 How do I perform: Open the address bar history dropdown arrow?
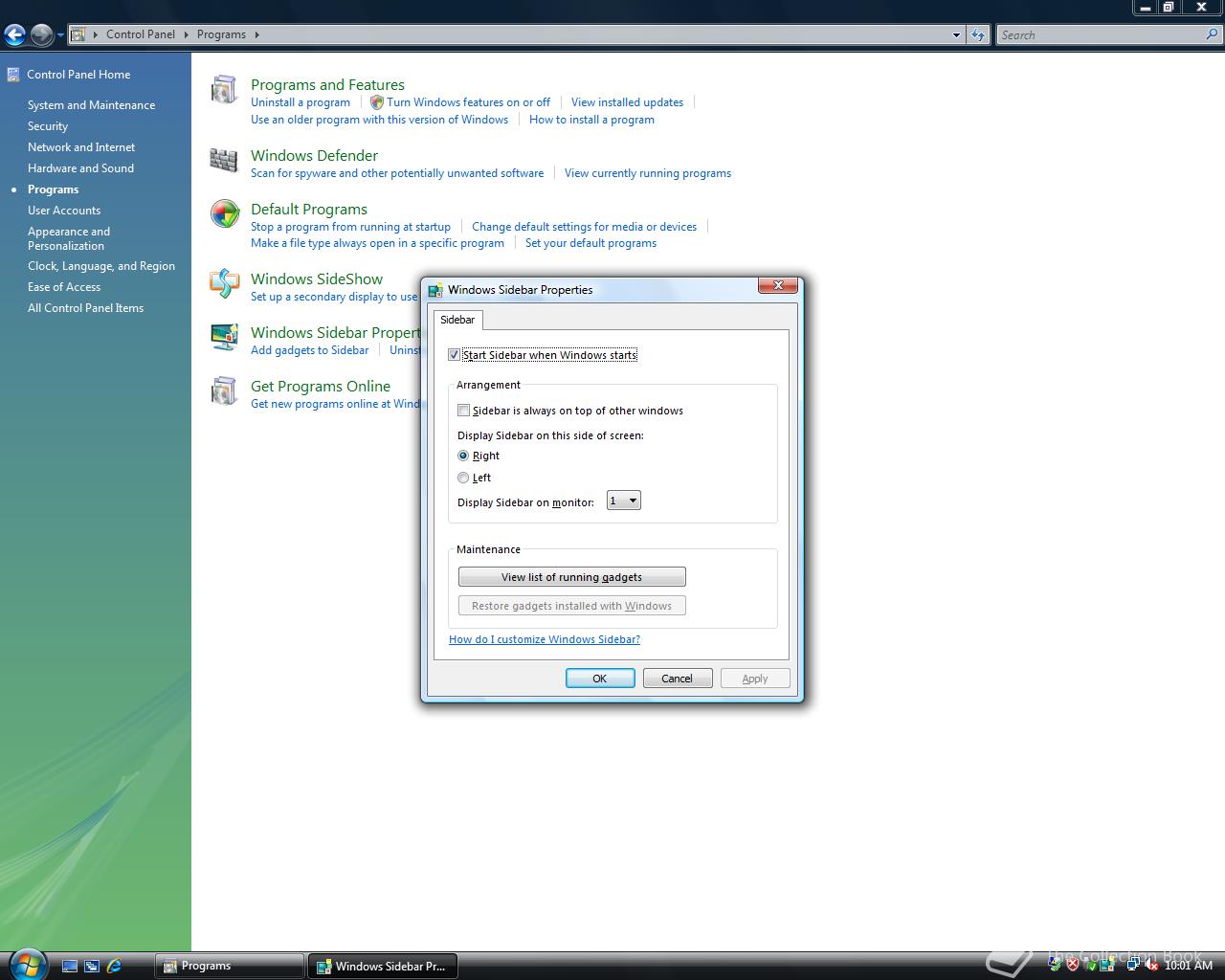point(956,35)
